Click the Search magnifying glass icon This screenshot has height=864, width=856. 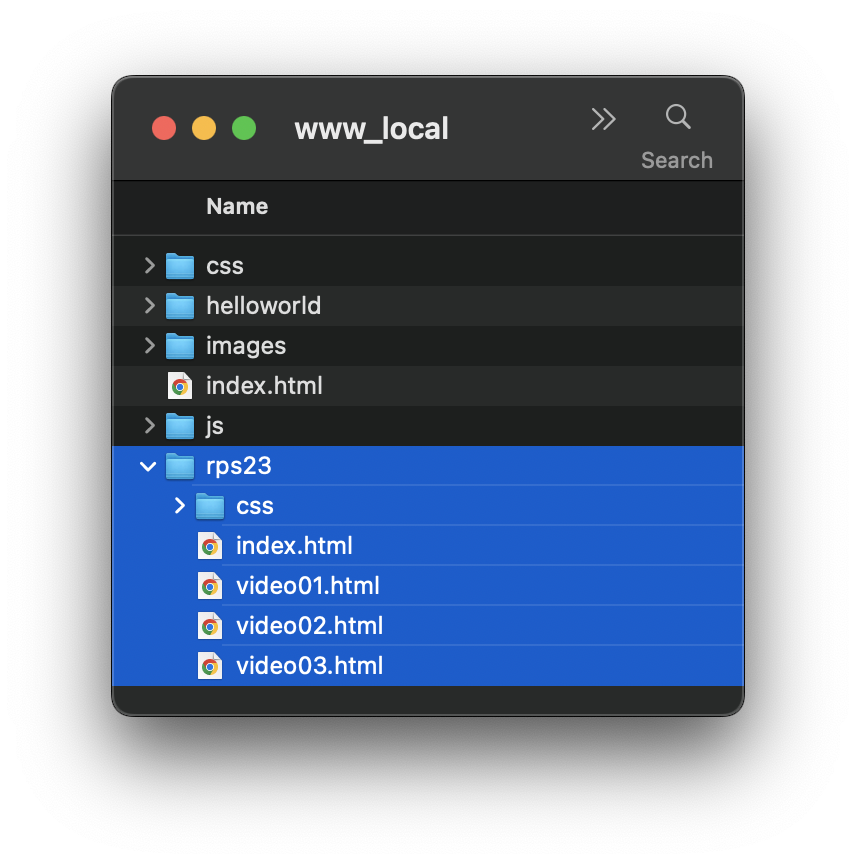pyautogui.click(x=678, y=118)
